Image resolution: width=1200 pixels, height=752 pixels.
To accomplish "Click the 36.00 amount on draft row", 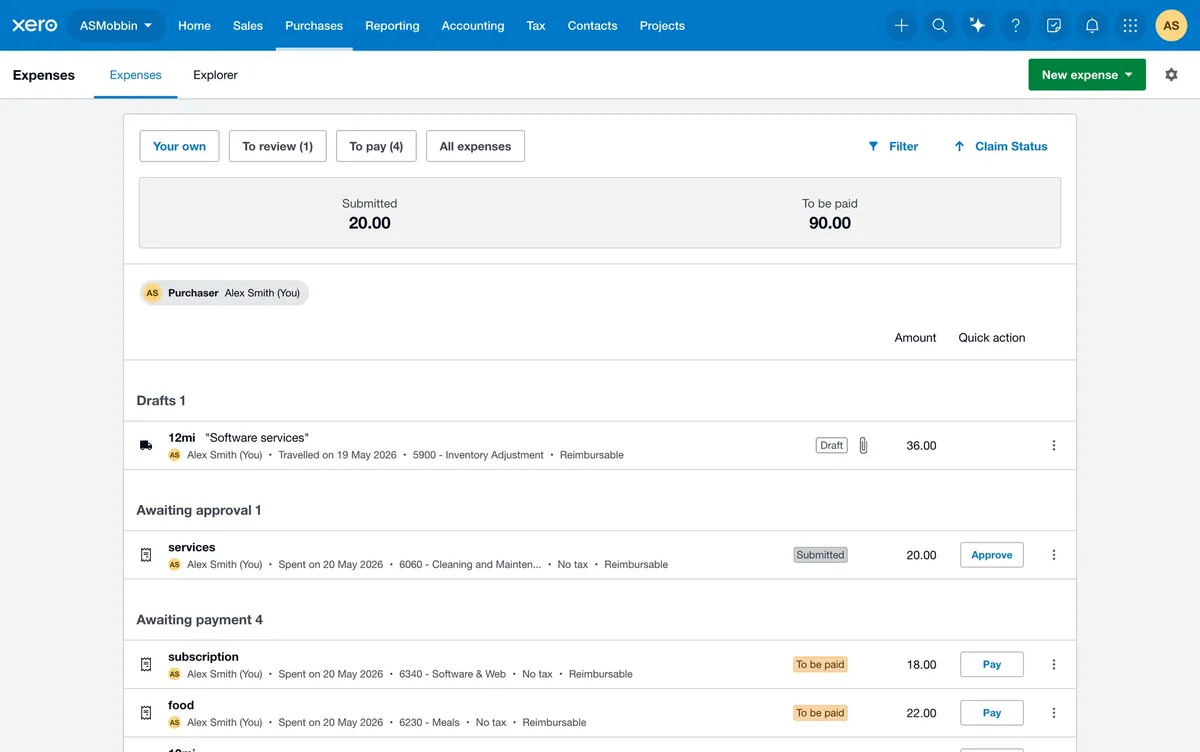I will [921, 446].
